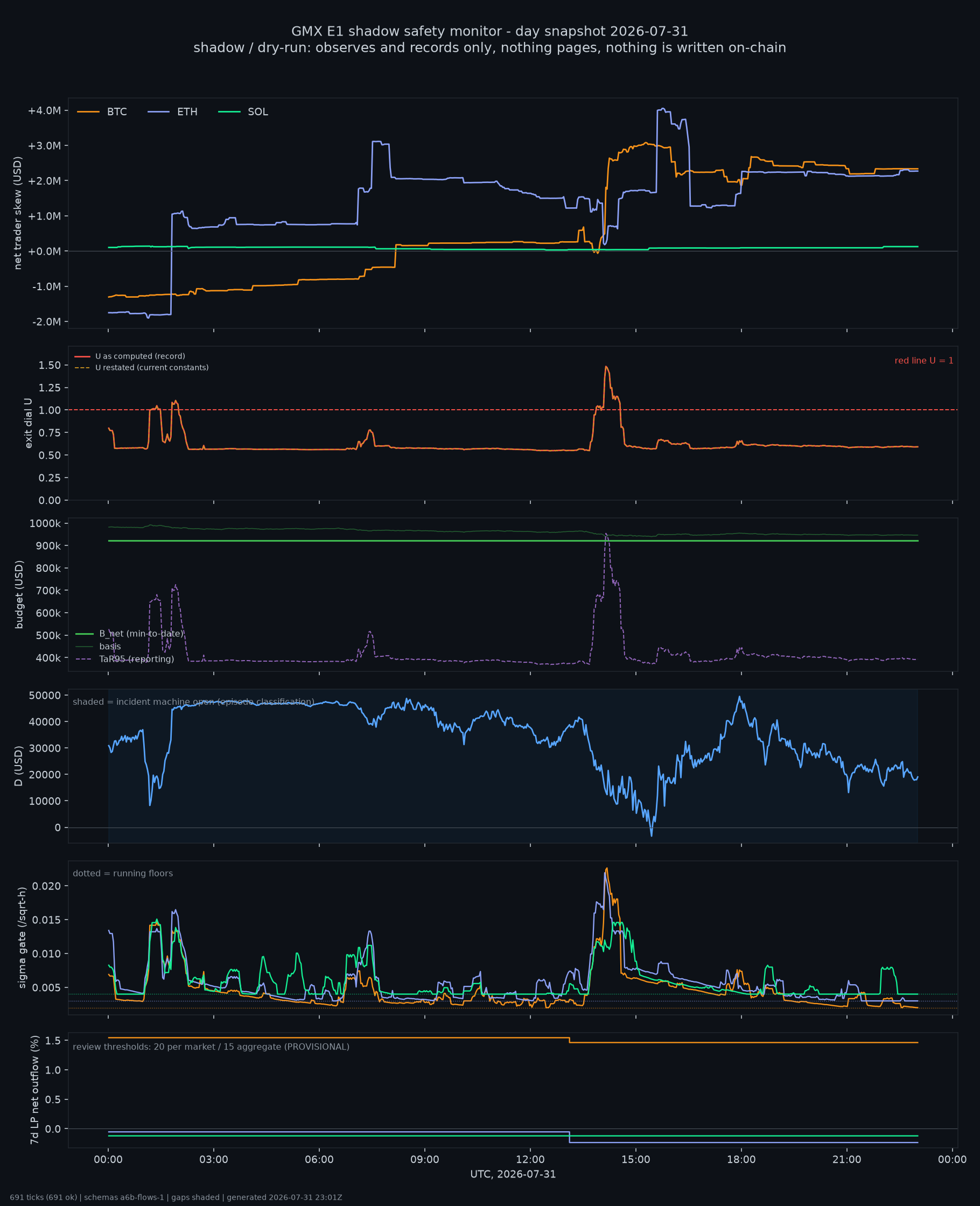
Task: Click the 1000k budget axis tick
Action: click(45, 523)
